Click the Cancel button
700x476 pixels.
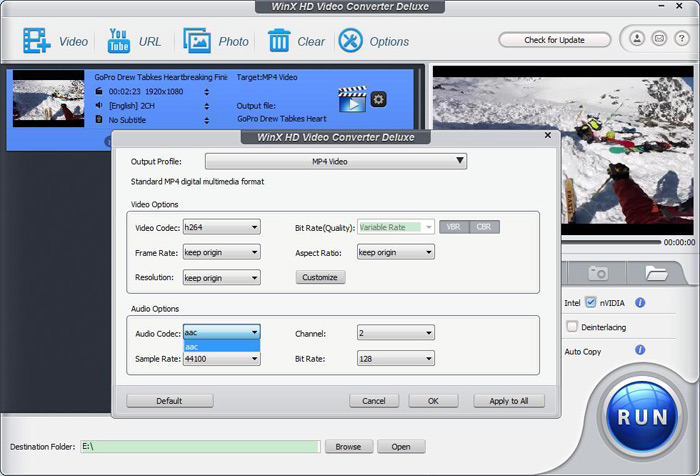[x=374, y=401]
